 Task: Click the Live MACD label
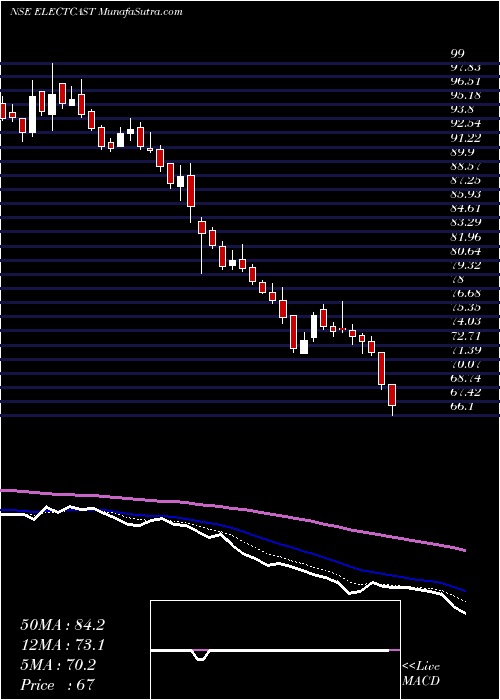pos(421,674)
